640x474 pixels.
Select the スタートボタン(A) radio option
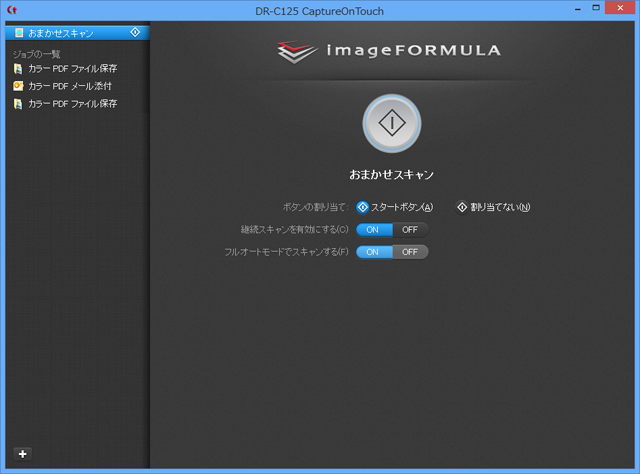(395, 207)
